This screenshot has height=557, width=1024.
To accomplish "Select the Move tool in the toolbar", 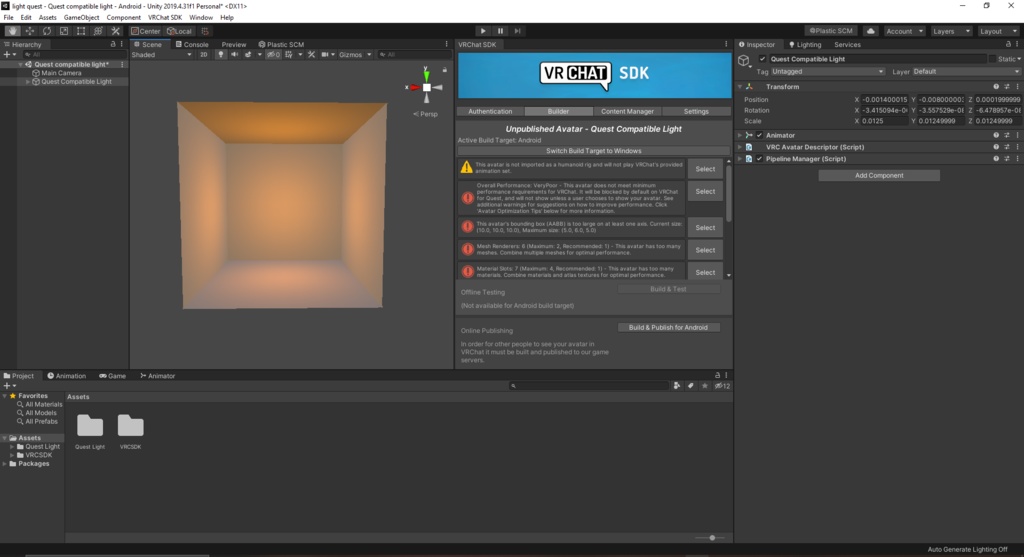I will pyautogui.click(x=29, y=31).
